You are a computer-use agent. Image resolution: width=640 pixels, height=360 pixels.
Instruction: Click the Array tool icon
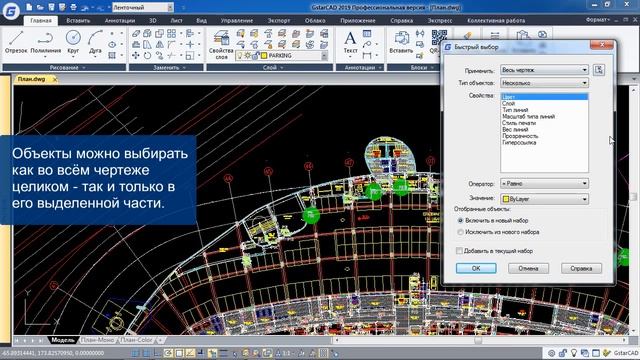coord(171,33)
